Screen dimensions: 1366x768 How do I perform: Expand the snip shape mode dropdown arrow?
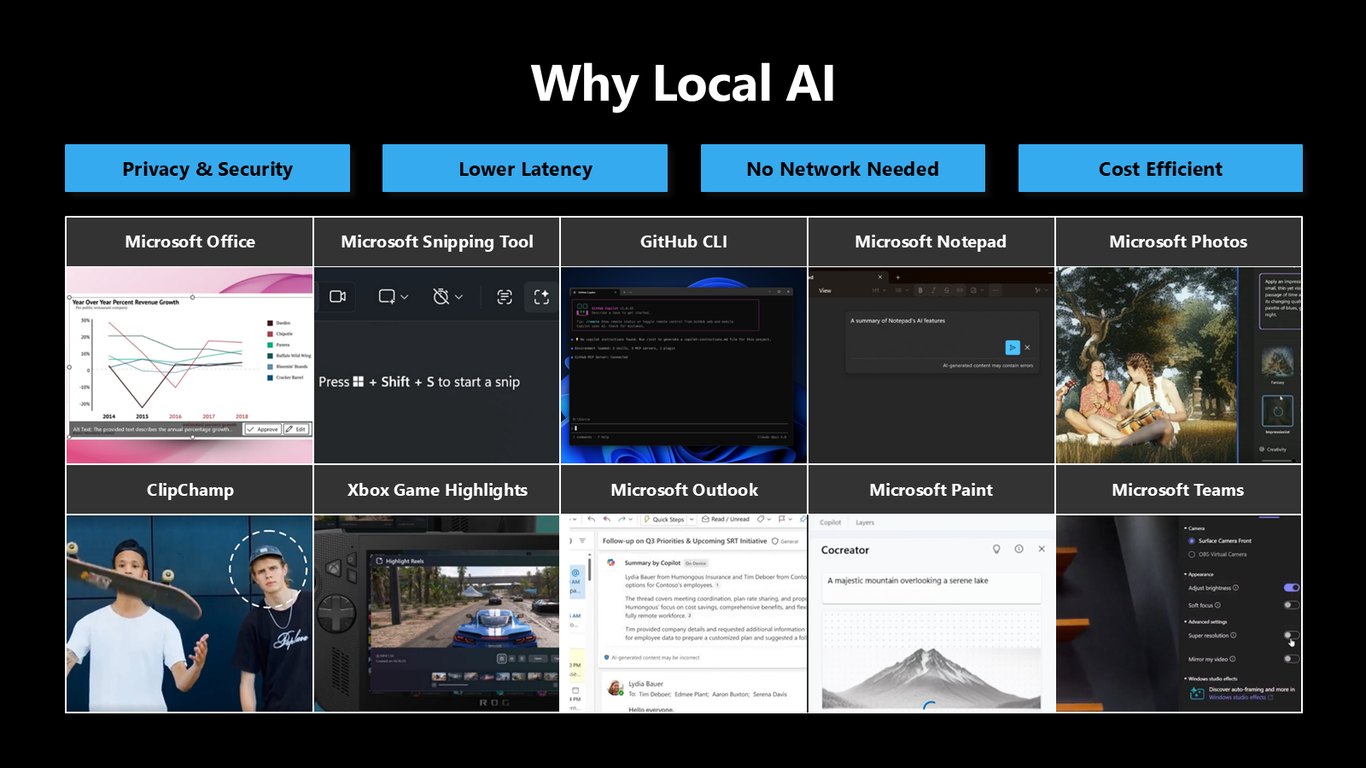(x=404, y=297)
